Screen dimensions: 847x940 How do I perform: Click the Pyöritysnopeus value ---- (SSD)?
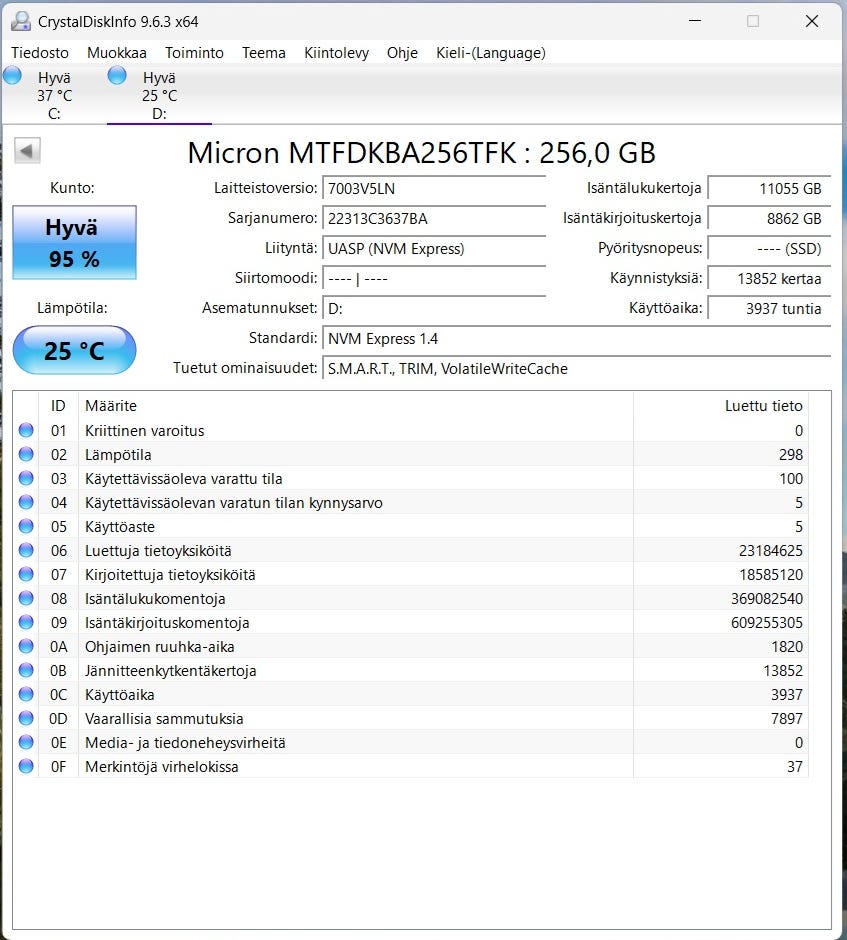point(770,248)
